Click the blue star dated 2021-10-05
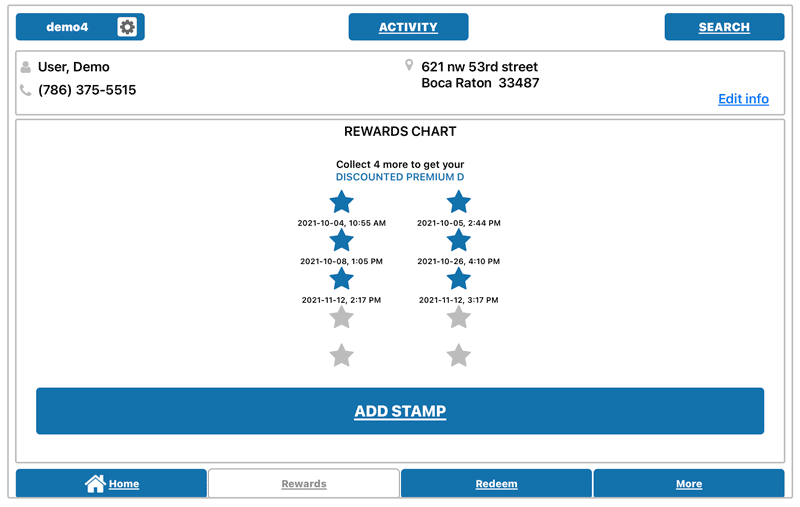The width and height of the screenshot is (800, 507). tap(458, 202)
